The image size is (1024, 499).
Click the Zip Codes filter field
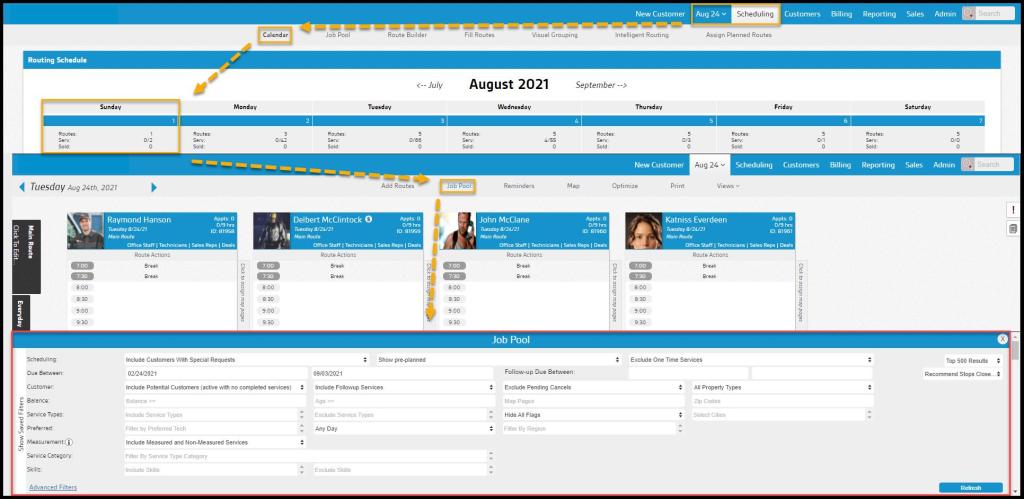coord(783,400)
